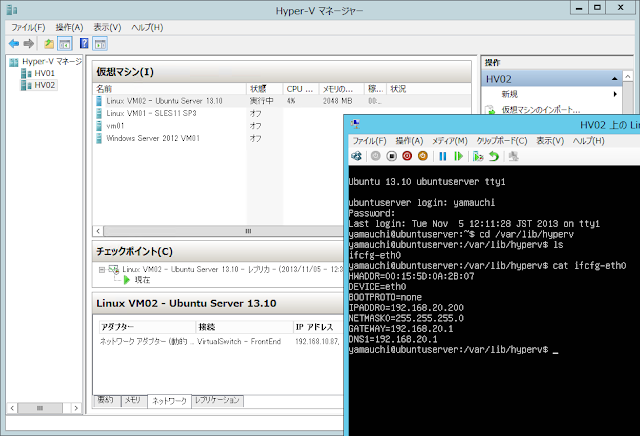Sort by 名前 column header
The image size is (640, 436).
tap(170, 89)
